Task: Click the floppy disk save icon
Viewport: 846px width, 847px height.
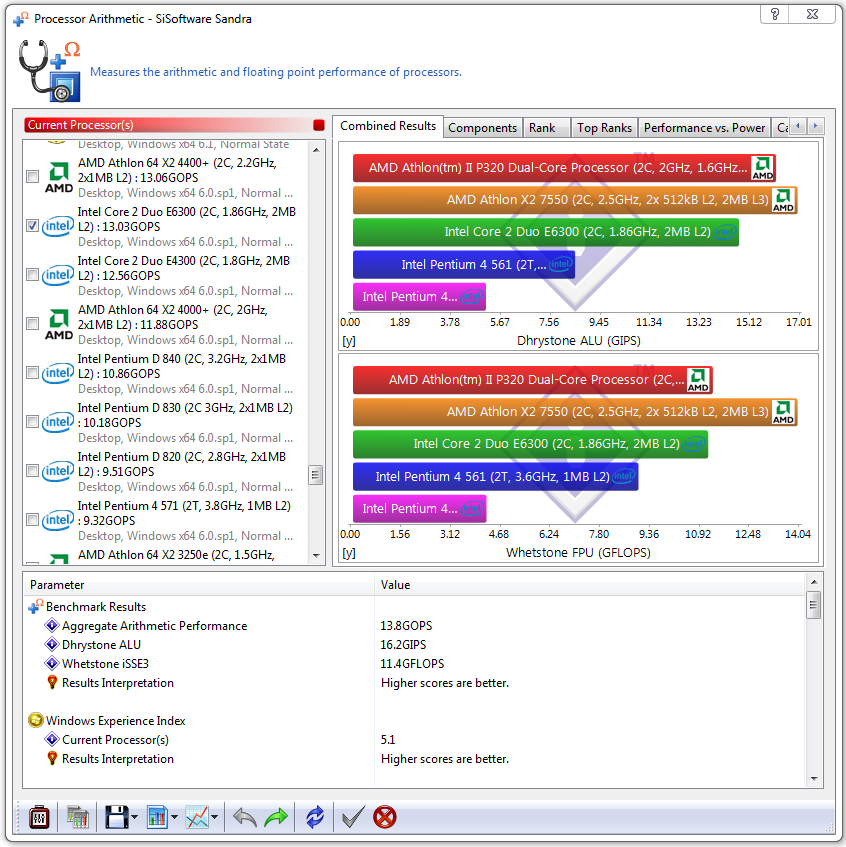Action: (x=116, y=817)
